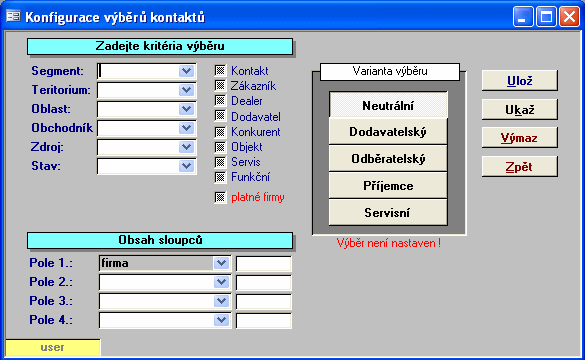
Task: Select the Servisní variant
Action: click(388, 213)
